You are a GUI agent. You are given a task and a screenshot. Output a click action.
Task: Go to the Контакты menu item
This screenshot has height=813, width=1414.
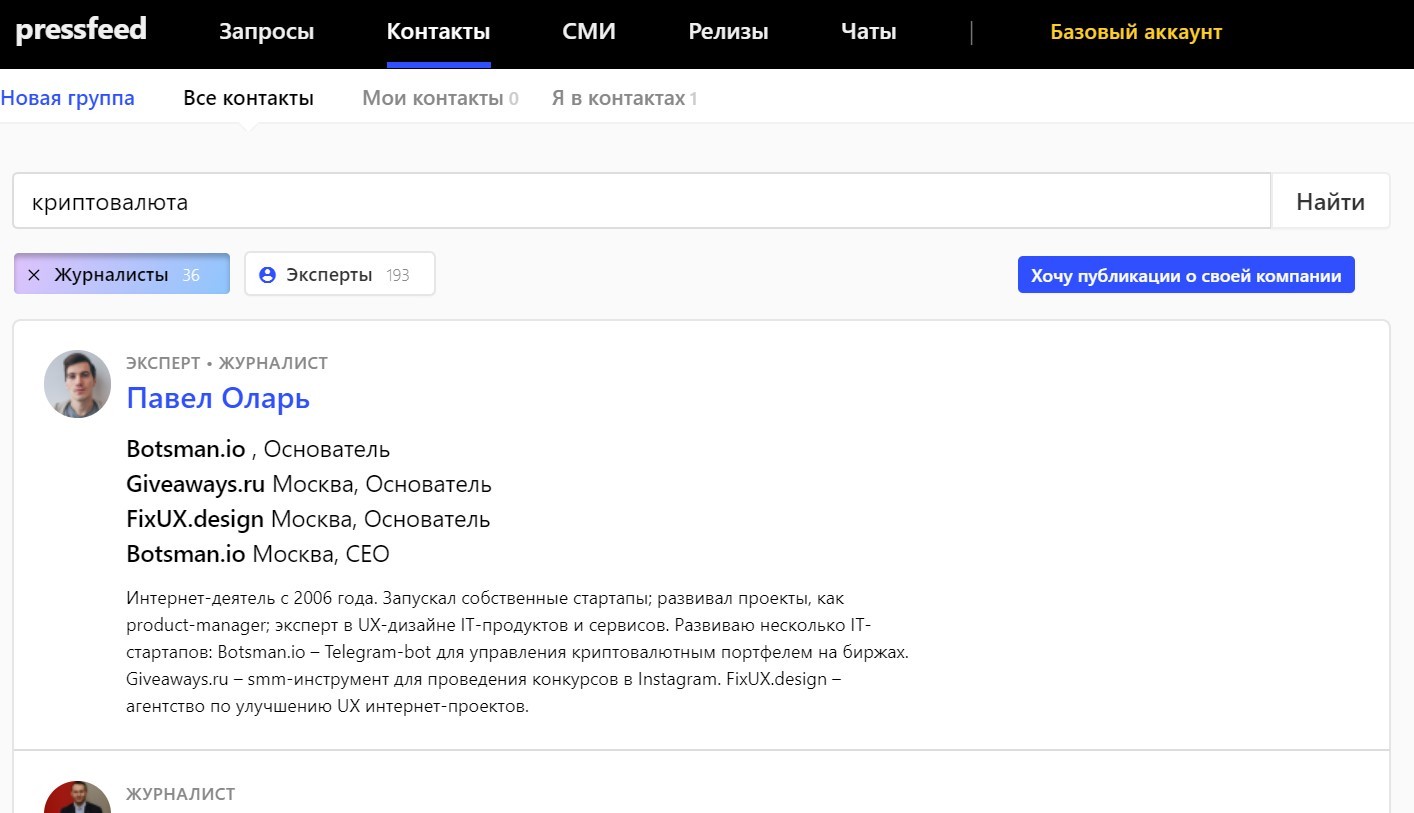438,32
